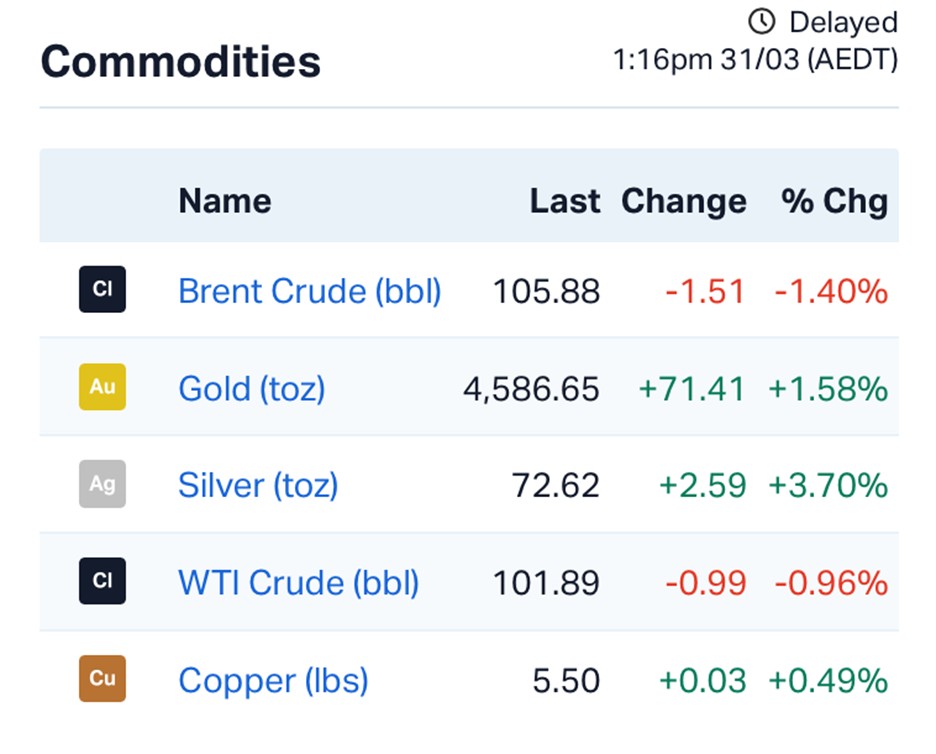Click the Commodities section heading

180,61
